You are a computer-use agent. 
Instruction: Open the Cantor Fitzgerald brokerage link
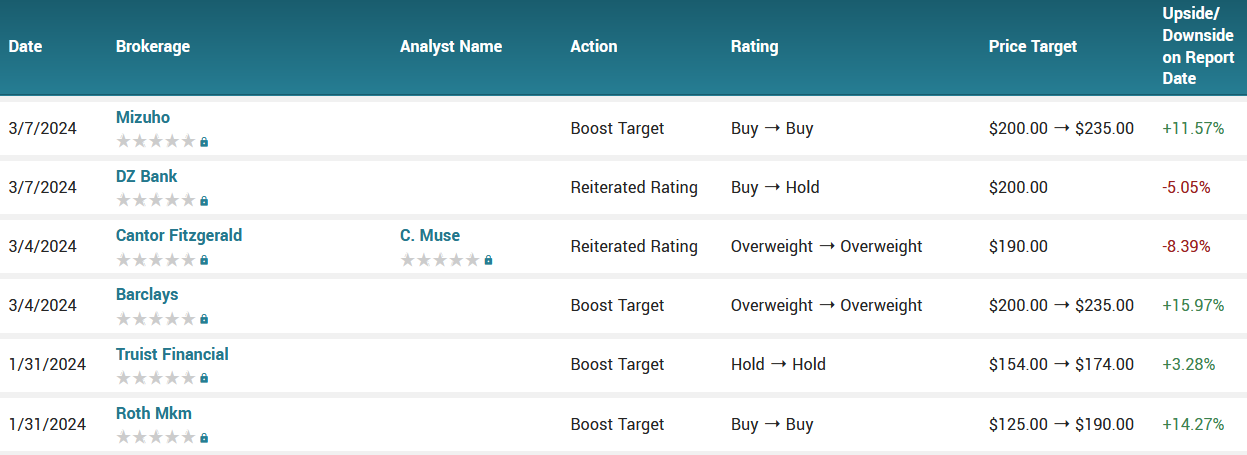[x=179, y=236]
